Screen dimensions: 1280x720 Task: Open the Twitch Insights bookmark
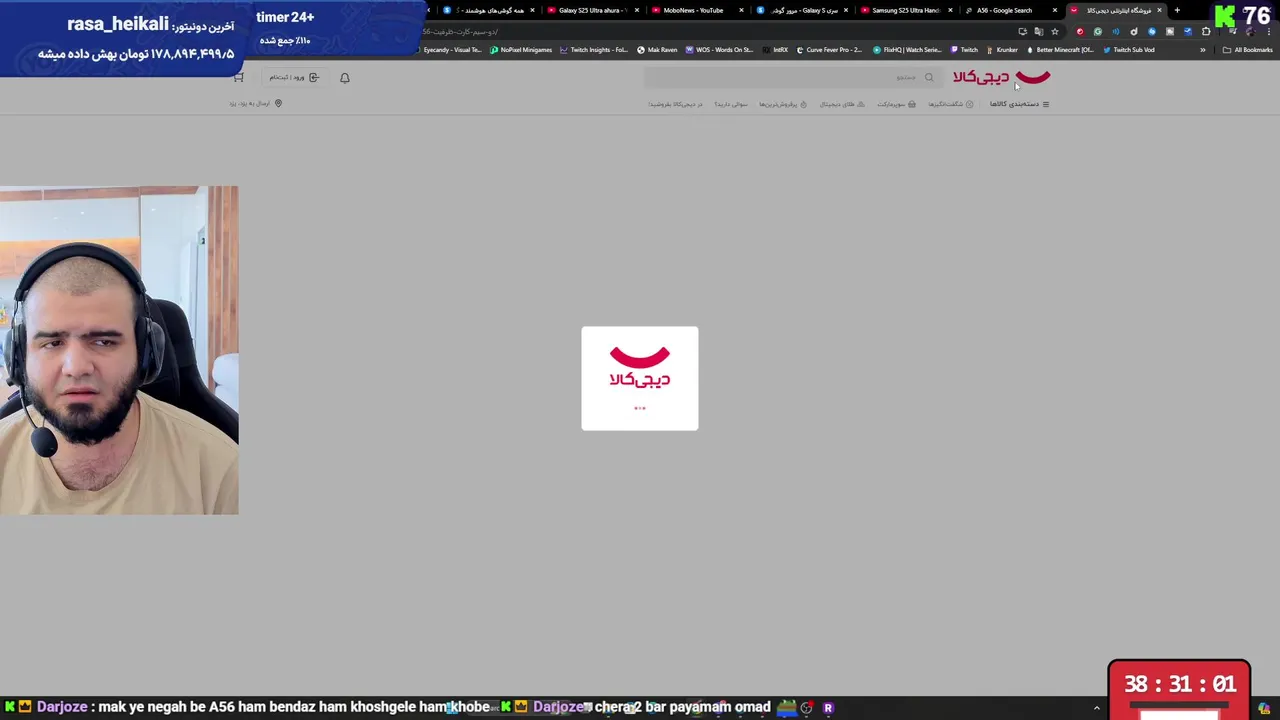coord(594,50)
